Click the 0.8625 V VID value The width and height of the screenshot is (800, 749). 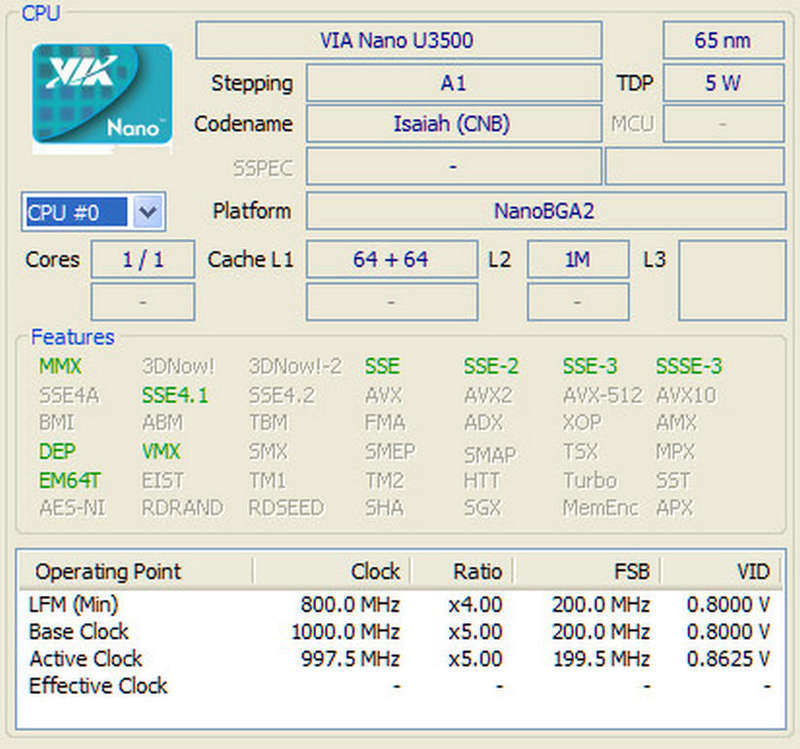click(728, 659)
